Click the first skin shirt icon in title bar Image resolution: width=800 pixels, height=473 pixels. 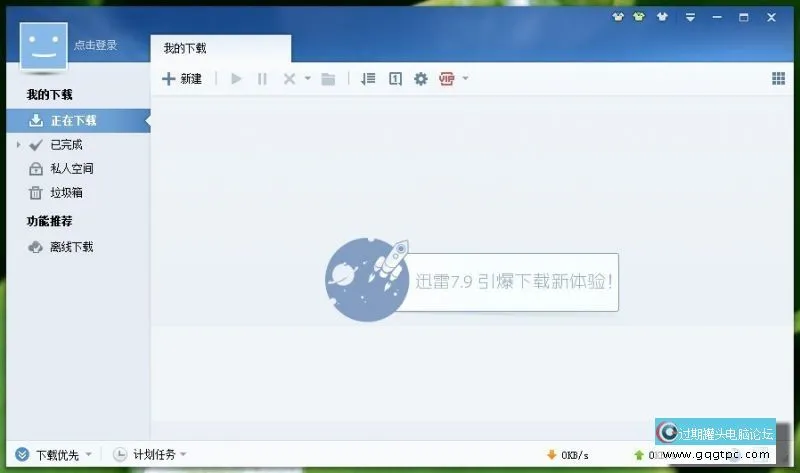click(x=618, y=17)
